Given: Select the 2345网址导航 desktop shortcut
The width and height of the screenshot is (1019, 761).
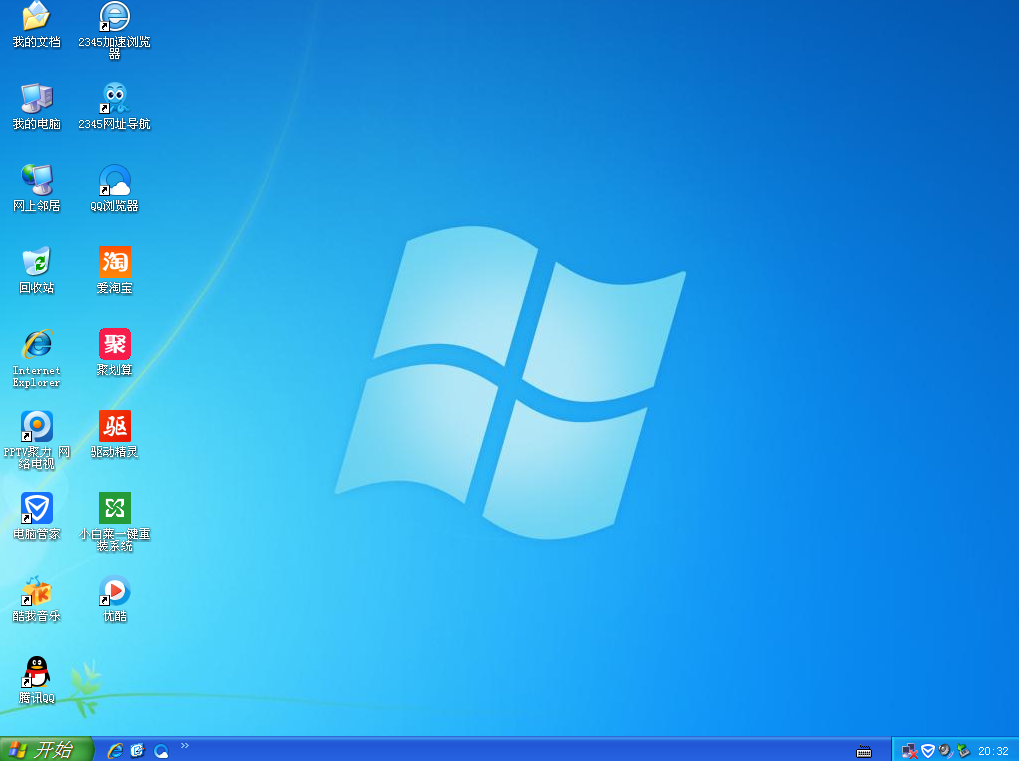Looking at the screenshot, I should pos(114,107).
